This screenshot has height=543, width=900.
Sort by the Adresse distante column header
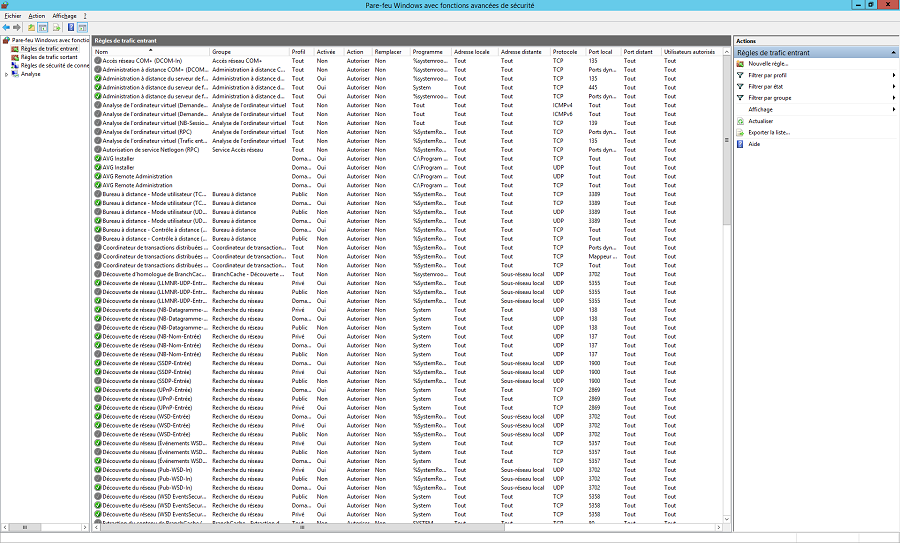point(524,52)
